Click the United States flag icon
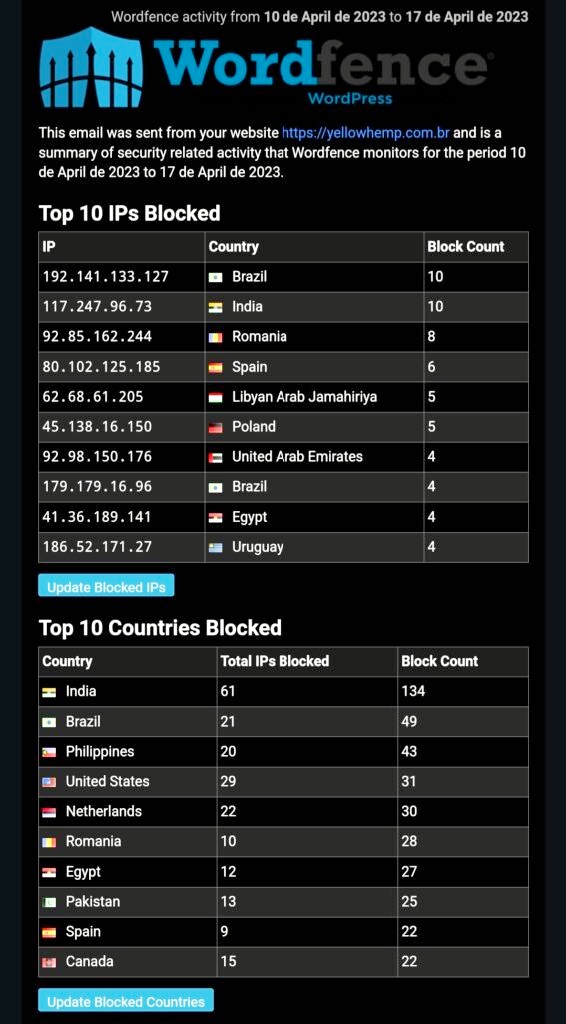566x1024 pixels. pos(49,782)
